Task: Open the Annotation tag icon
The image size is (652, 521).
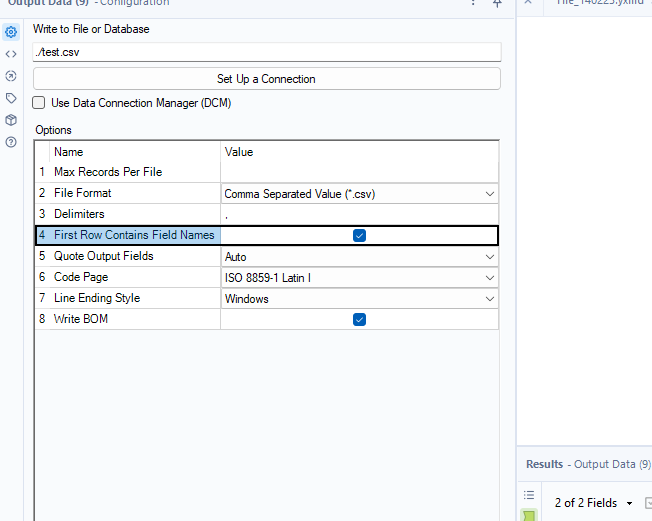Action: (x=11, y=98)
